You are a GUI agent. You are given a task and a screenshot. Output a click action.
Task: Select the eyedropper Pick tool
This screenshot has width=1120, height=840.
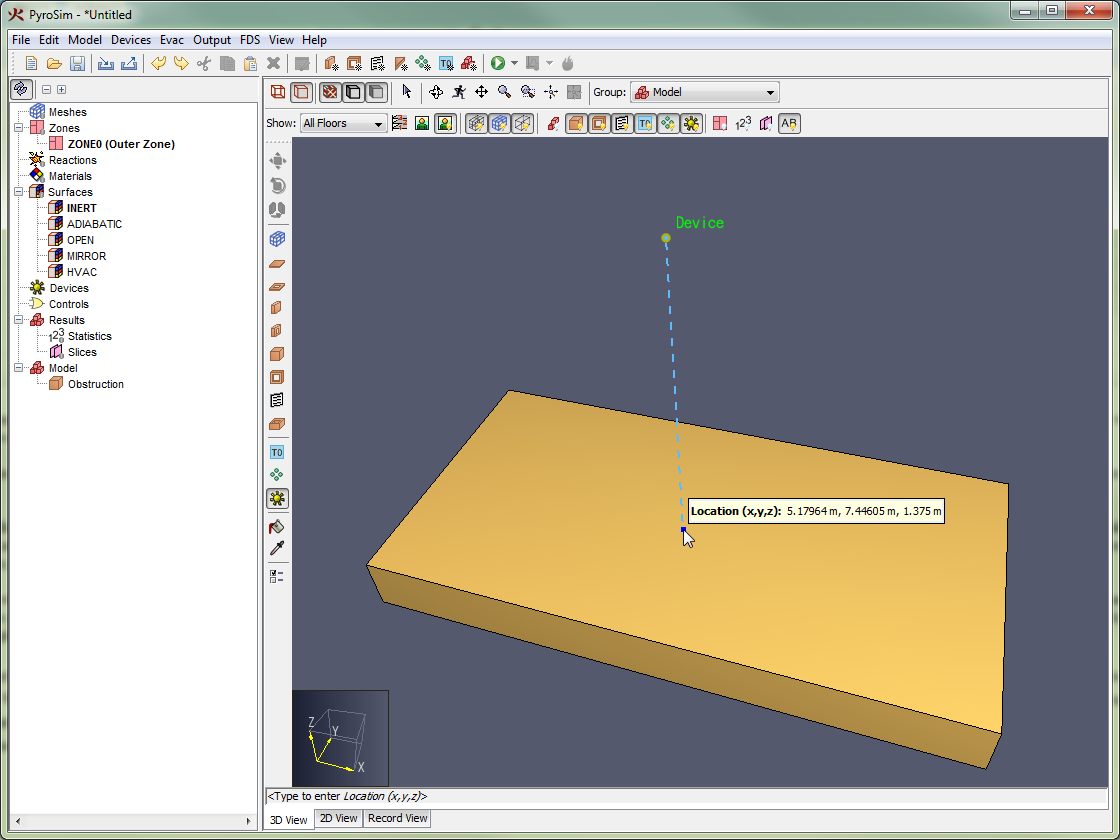(277, 548)
